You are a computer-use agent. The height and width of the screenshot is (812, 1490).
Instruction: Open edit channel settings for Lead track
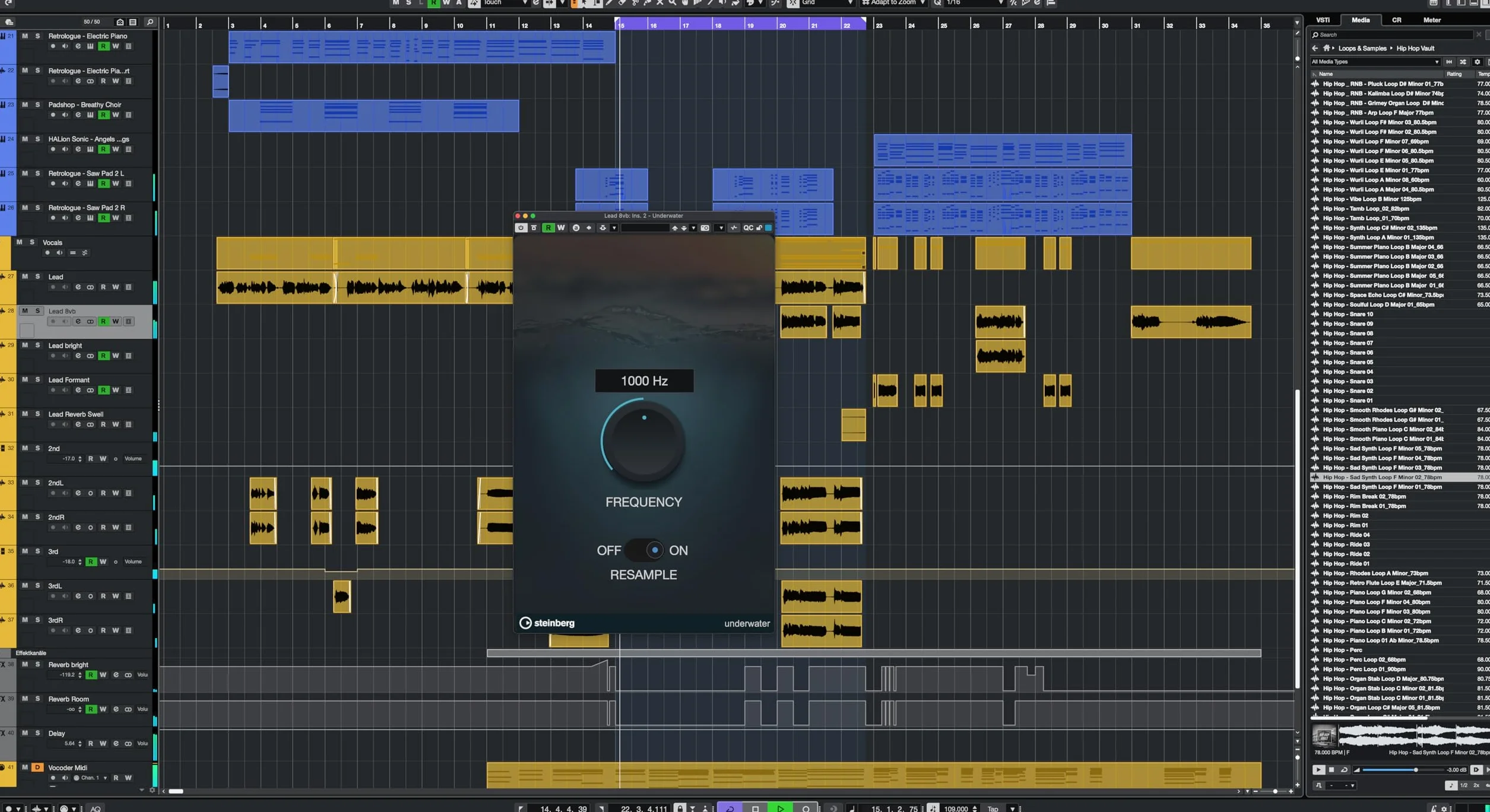(x=78, y=287)
